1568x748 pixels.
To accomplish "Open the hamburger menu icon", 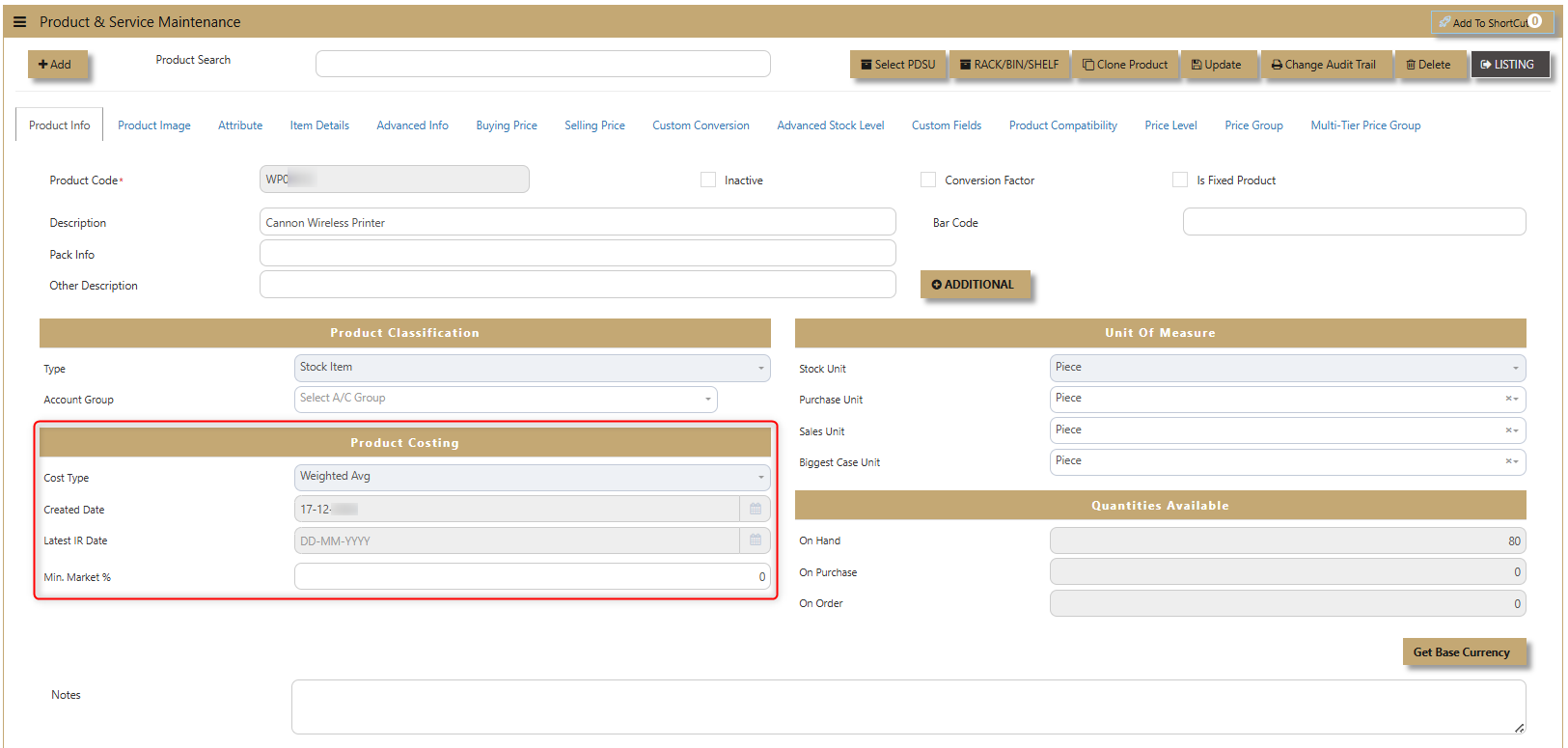I will click(x=19, y=22).
